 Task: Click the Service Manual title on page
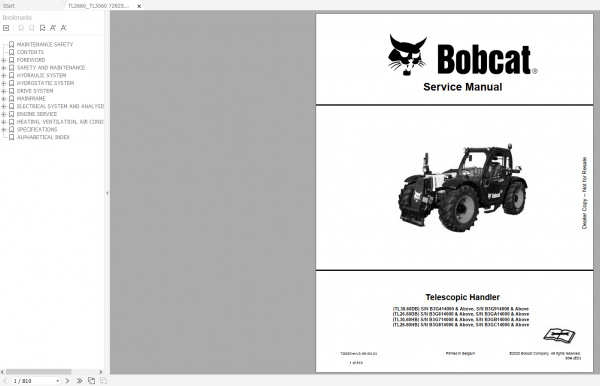coord(463,87)
